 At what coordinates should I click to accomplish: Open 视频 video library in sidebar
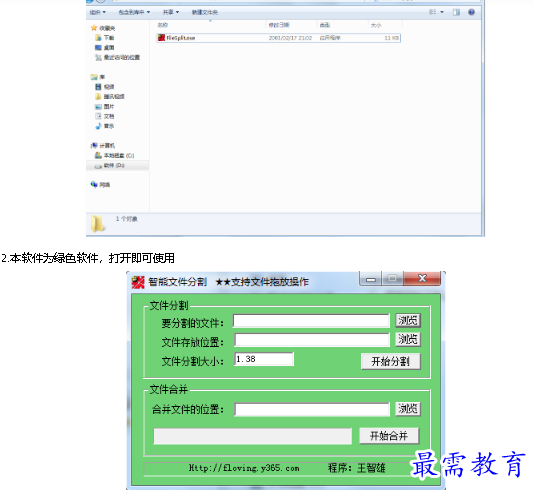pyautogui.click(x=105, y=87)
